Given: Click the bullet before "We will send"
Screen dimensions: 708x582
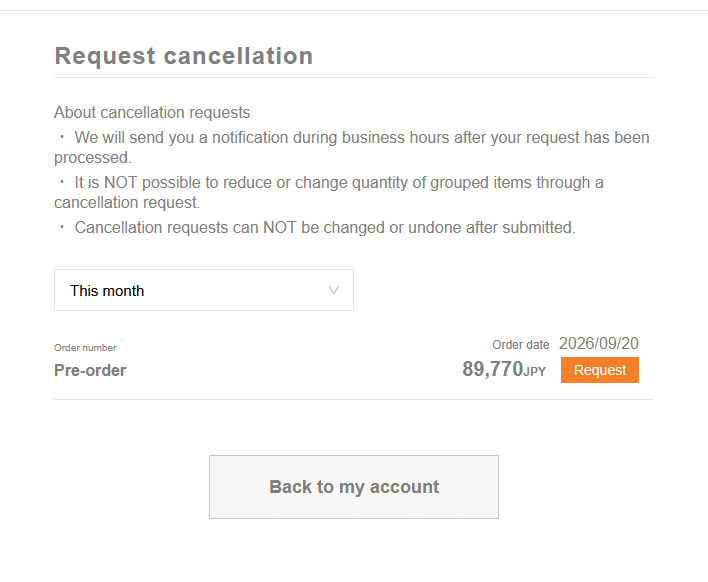Looking at the screenshot, I should (62, 137).
